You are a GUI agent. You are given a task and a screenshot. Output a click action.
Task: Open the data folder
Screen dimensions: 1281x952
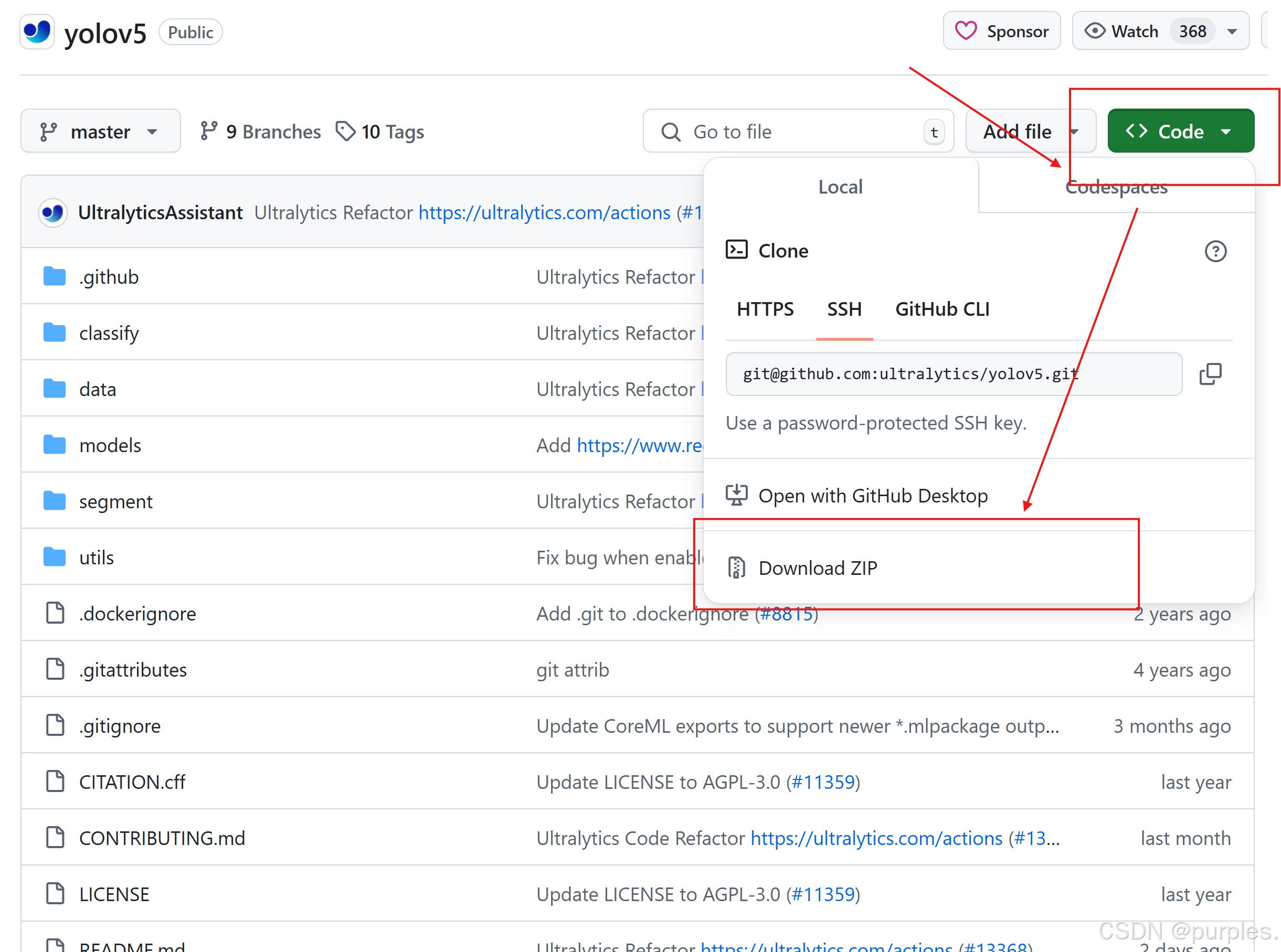(x=98, y=390)
